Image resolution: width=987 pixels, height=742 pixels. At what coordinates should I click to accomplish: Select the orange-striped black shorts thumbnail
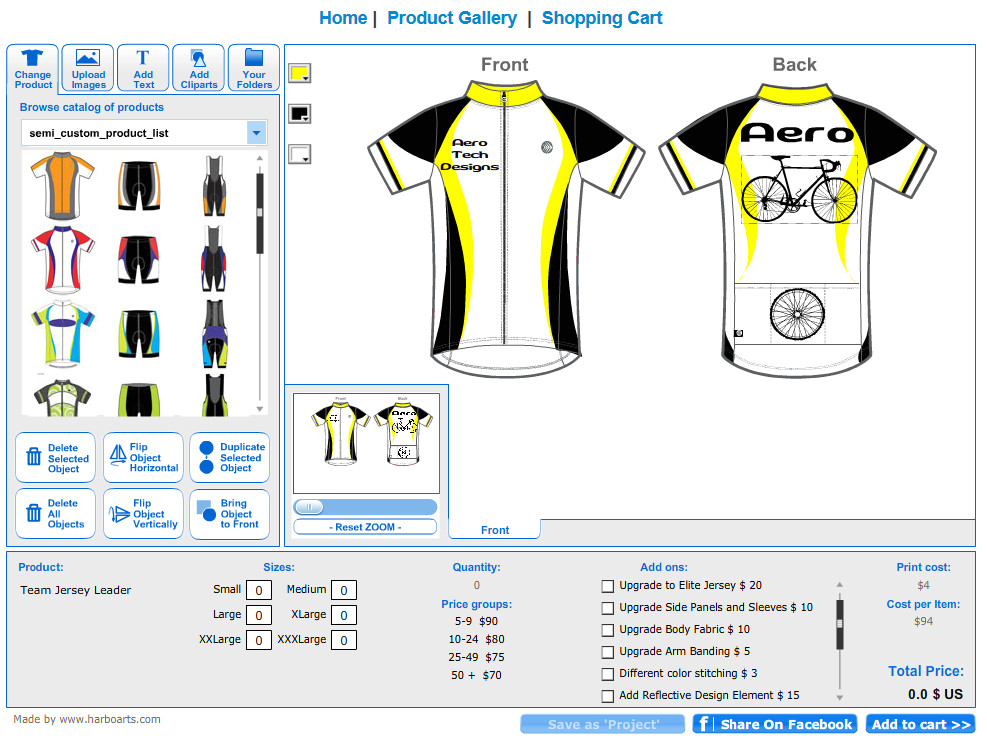pyautogui.click(x=138, y=186)
